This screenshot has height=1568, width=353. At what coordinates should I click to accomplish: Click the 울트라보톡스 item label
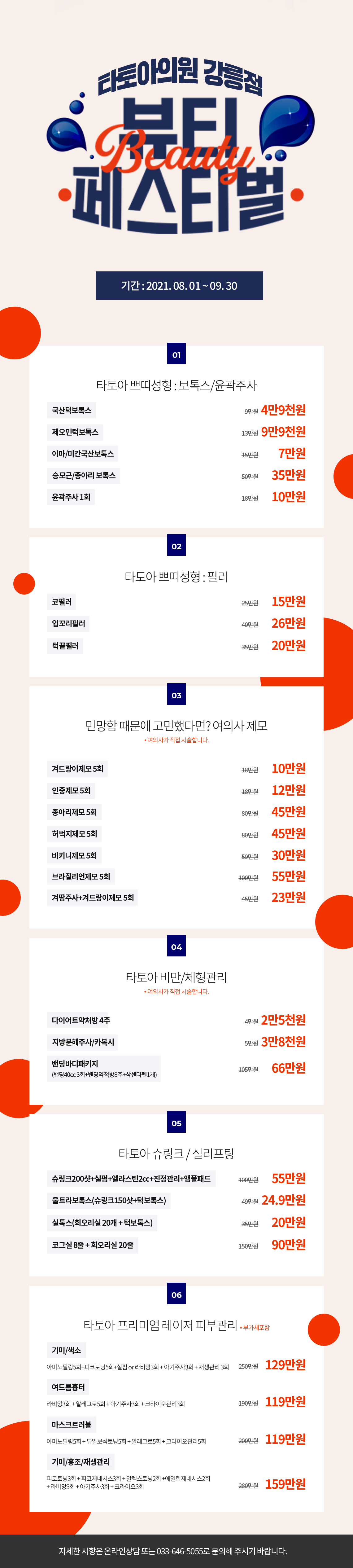point(109,1200)
